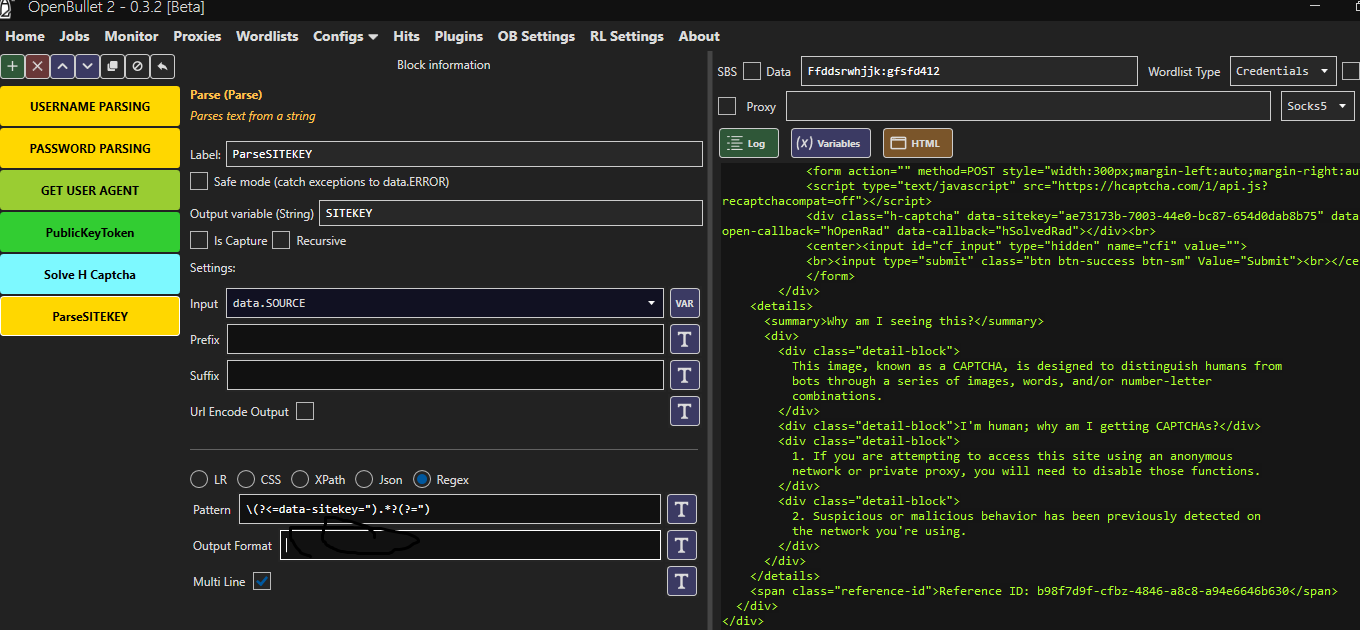
Task: Select the Solve H Captcha block
Action: (x=90, y=275)
